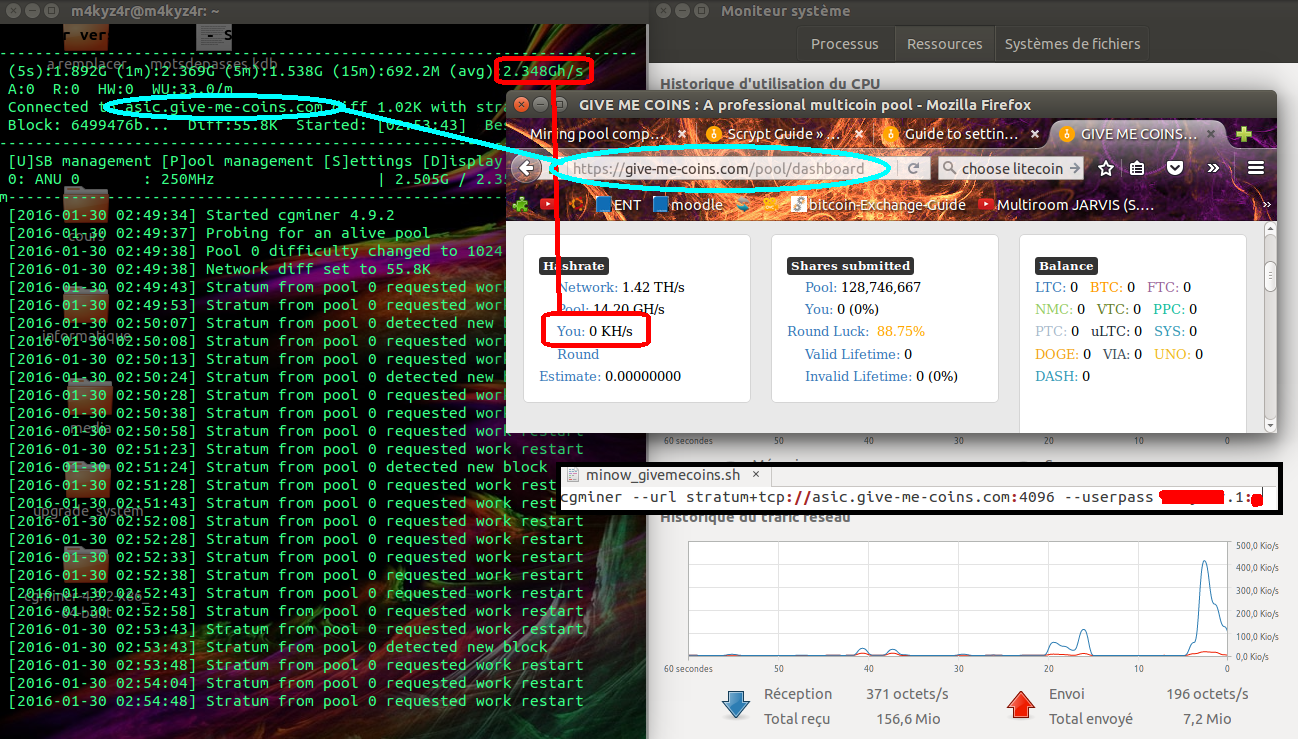Close the 'Mining pool comp…' tab

click(x=682, y=134)
